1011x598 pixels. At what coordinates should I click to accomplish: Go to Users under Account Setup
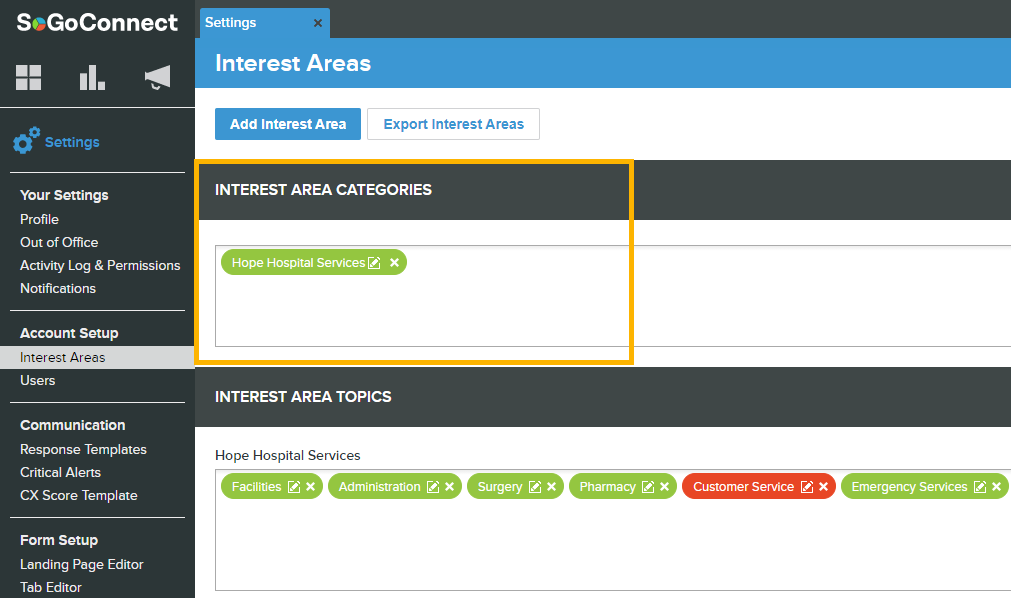click(37, 381)
